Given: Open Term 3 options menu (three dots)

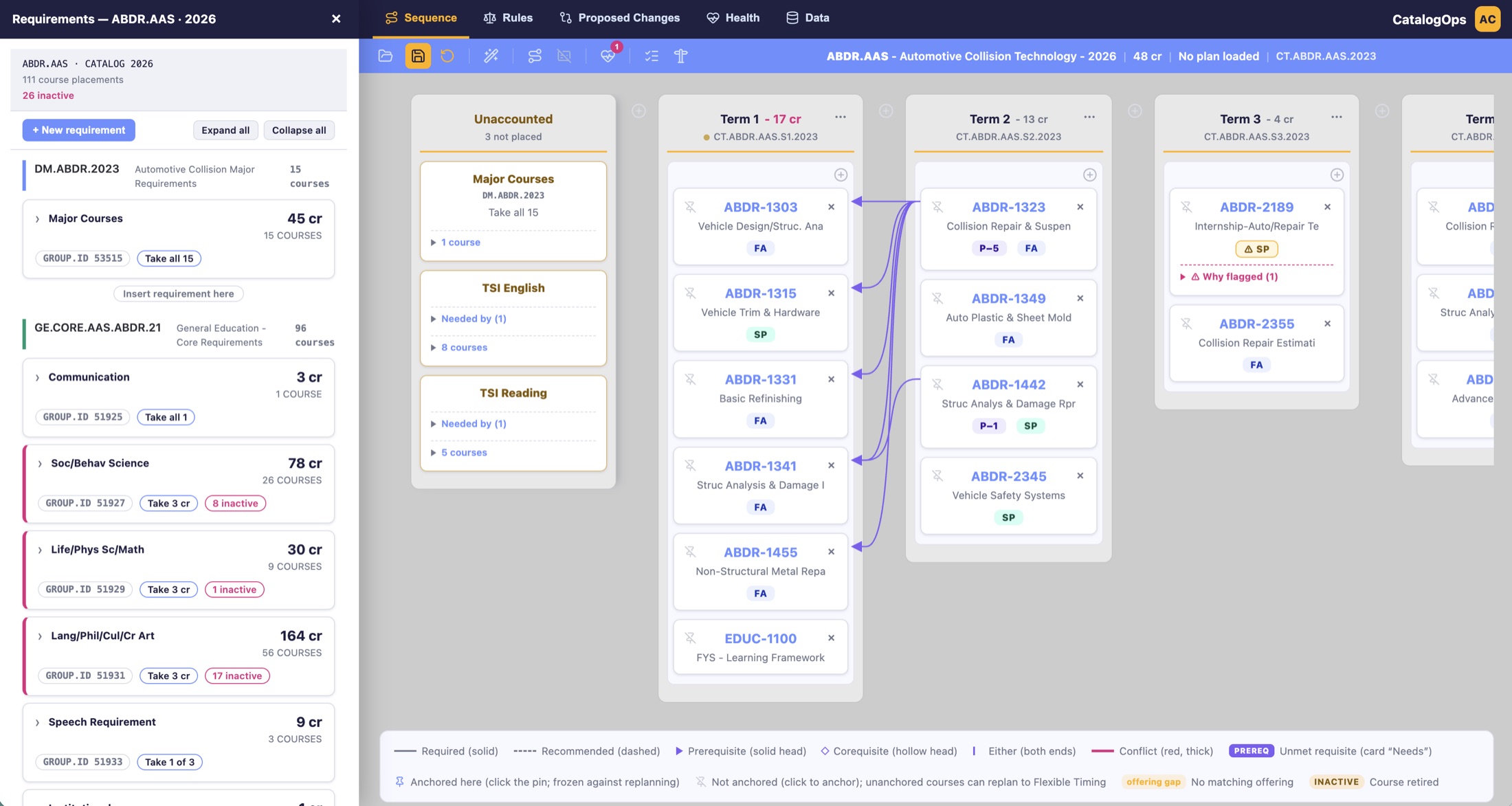Looking at the screenshot, I should [x=1337, y=117].
